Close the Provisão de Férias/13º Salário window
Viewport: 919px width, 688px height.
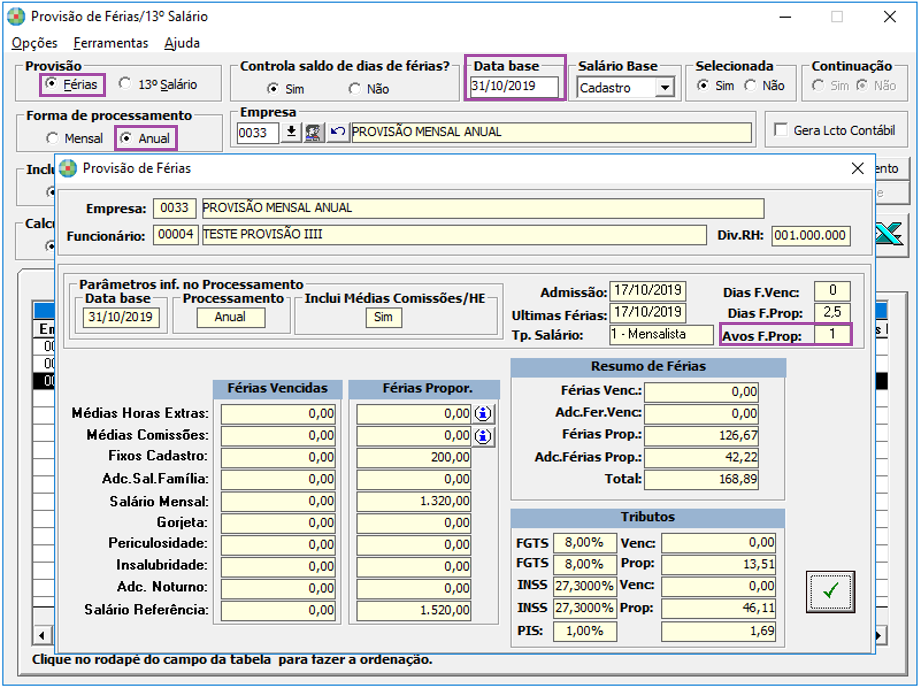[x=890, y=17]
